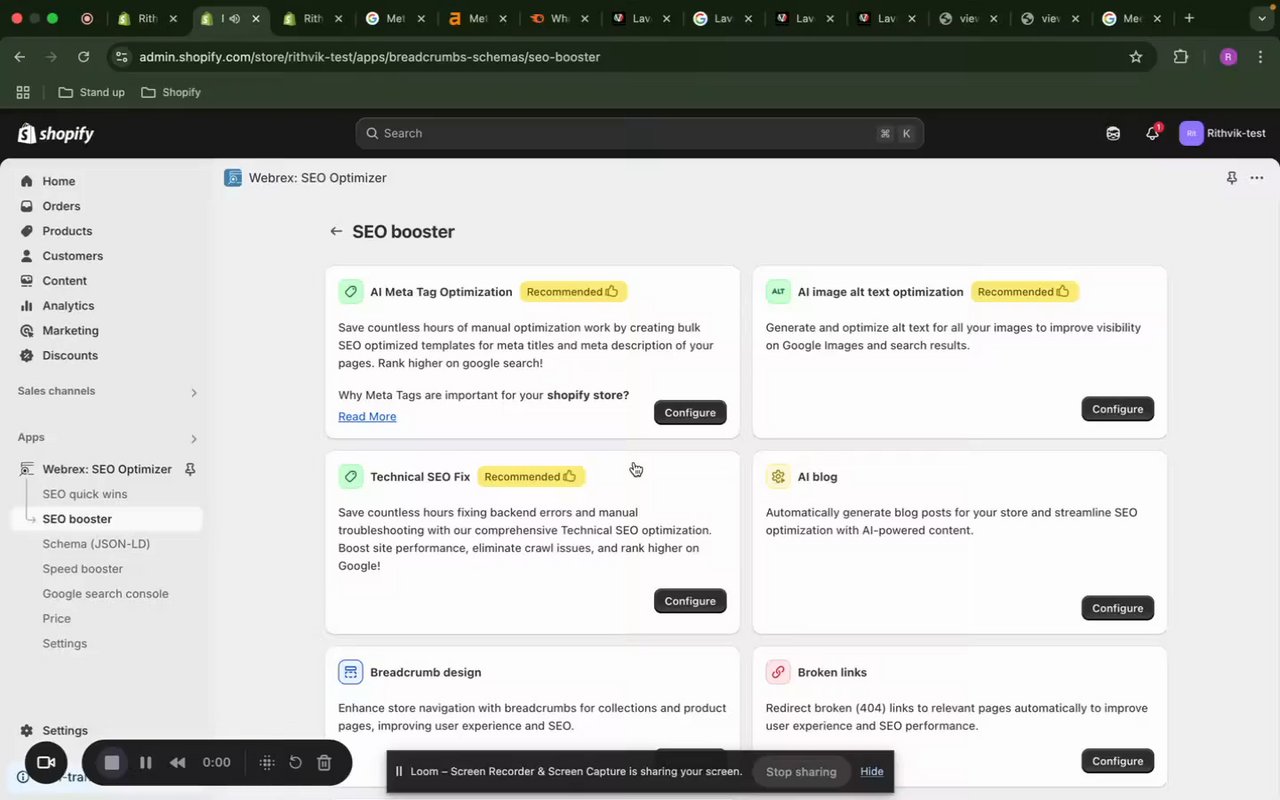Open the Shopify bookmarks folder
This screenshot has height=800, width=1280.
point(171,92)
